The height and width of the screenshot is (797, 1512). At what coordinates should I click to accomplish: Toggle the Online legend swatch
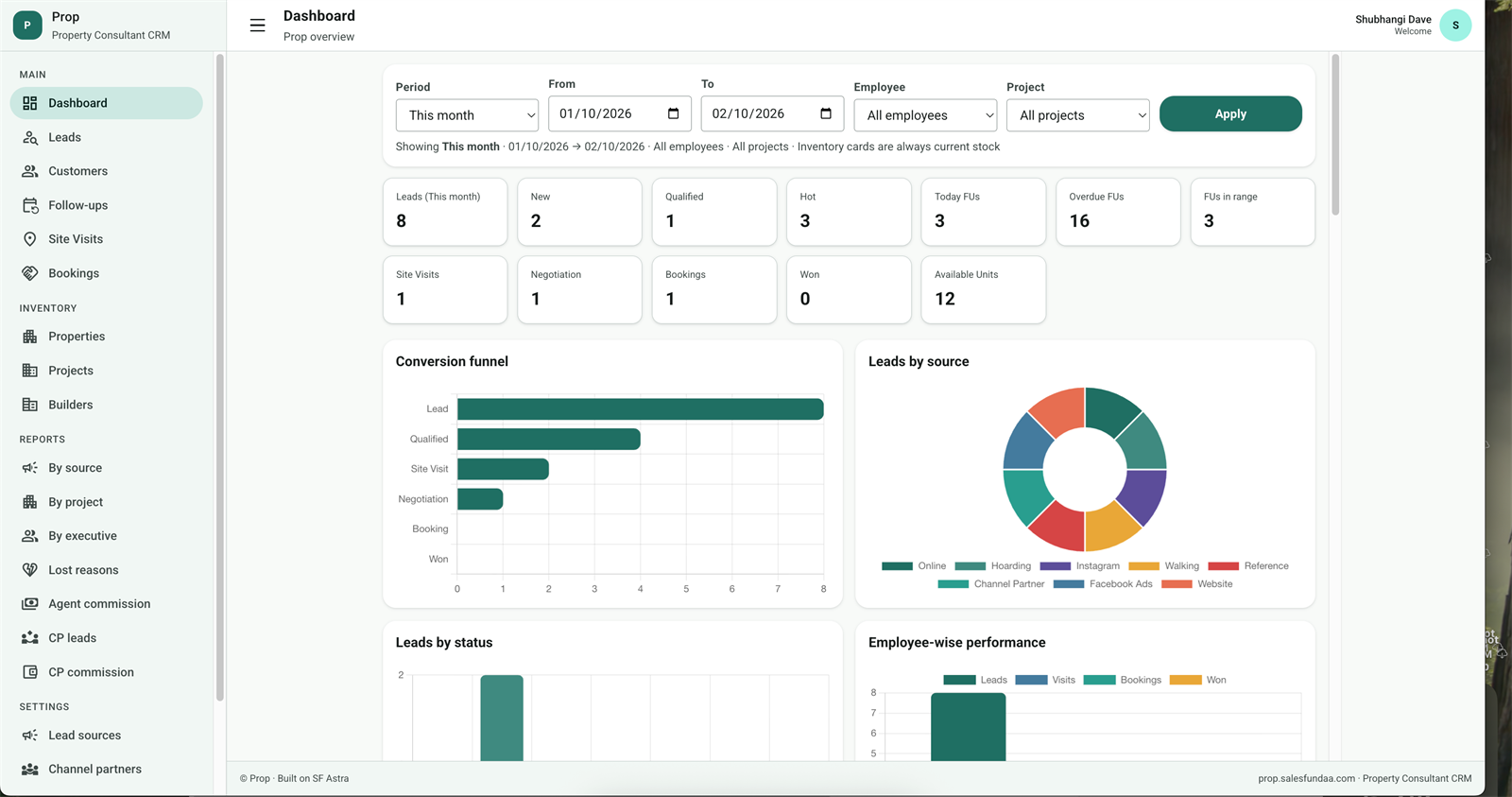click(x=897, y=566)
